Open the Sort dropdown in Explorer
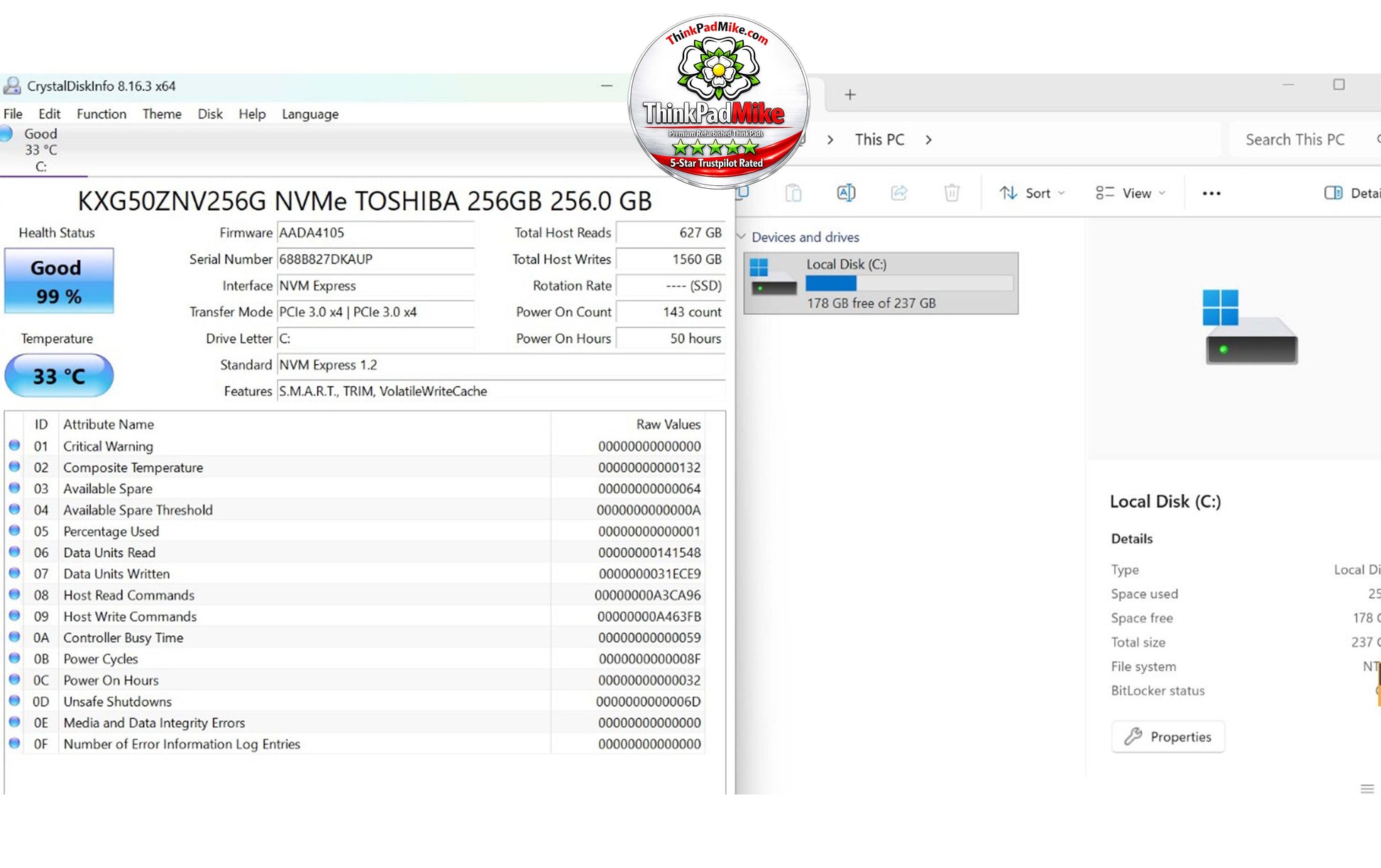The width and height of the screenshot is (1381, 868). (1033, 193)
